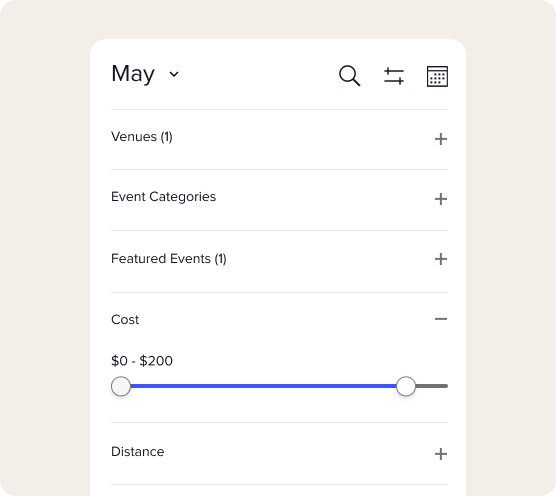Image resolution: width=556 pixels, height=496 pixels.
Task: Open the Distance filter label
Action: pyautogui.click(x=138, y=452)
